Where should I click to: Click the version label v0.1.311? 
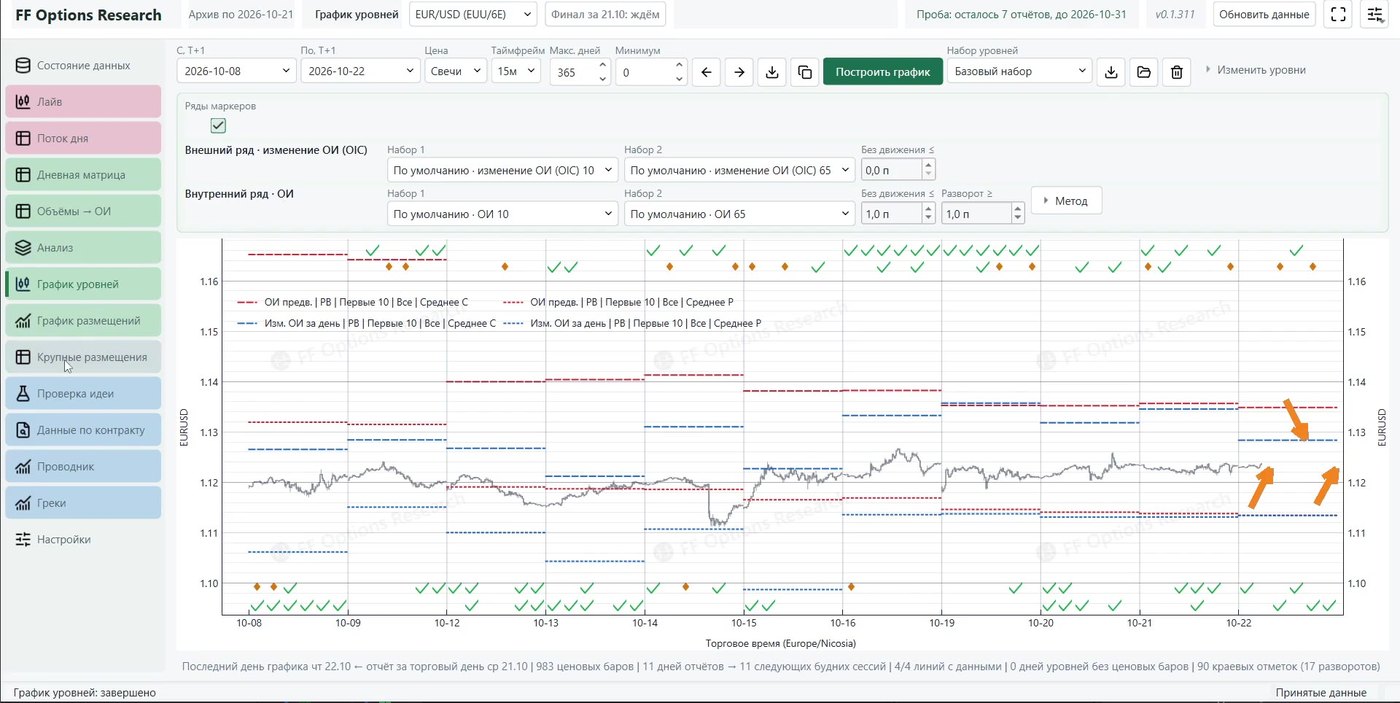click(1177, 15)
